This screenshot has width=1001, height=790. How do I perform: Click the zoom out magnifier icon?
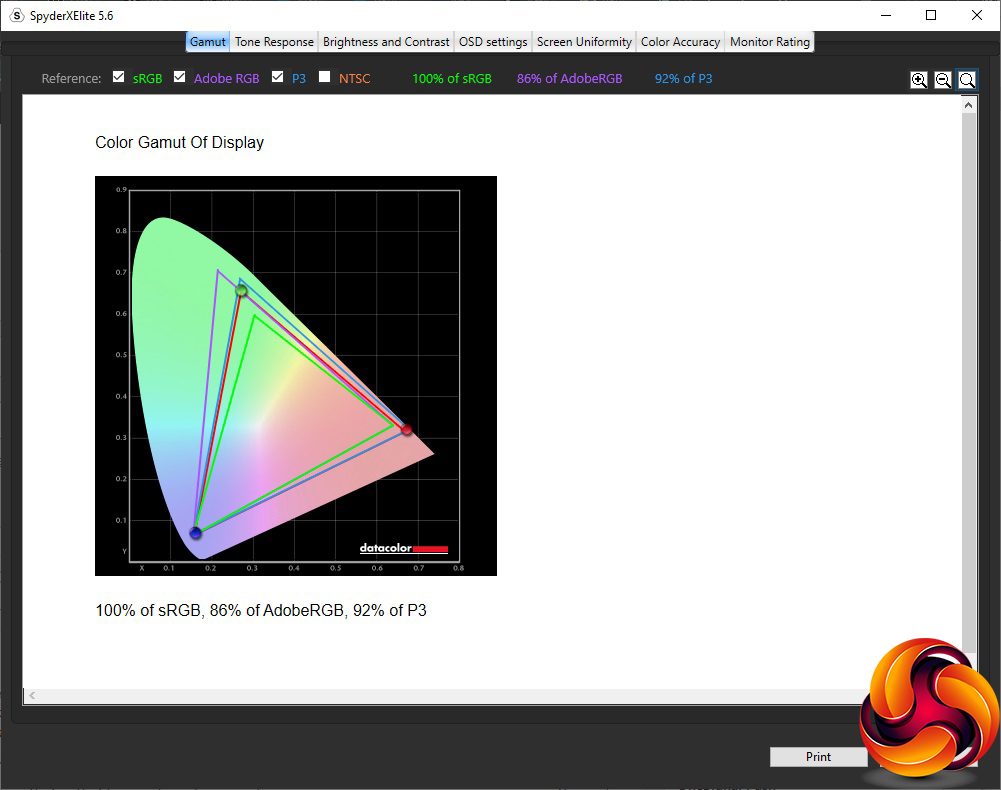[x=943, y=80]
